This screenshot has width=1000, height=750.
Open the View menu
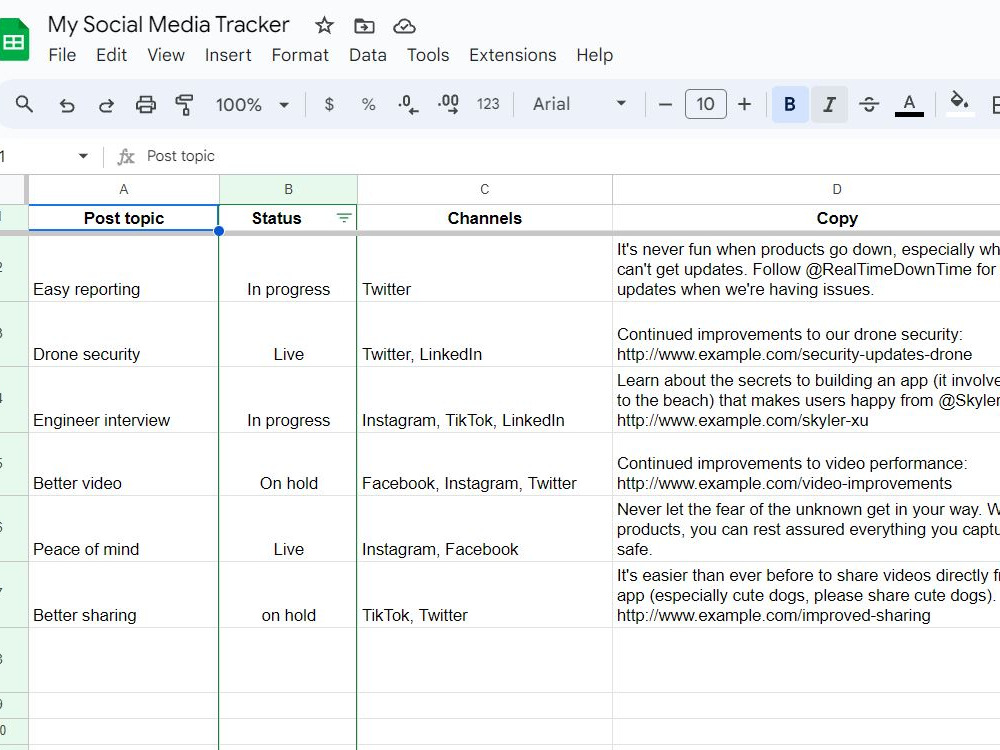coord(166,55)
